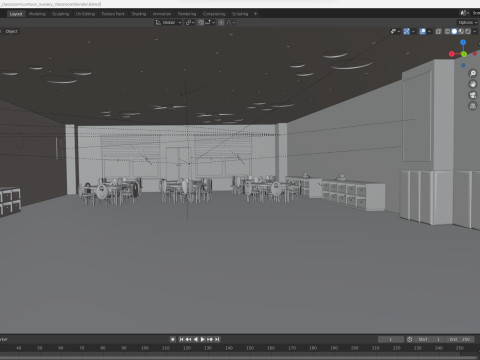Click the zoom view magnifier icon

(473, 73)
